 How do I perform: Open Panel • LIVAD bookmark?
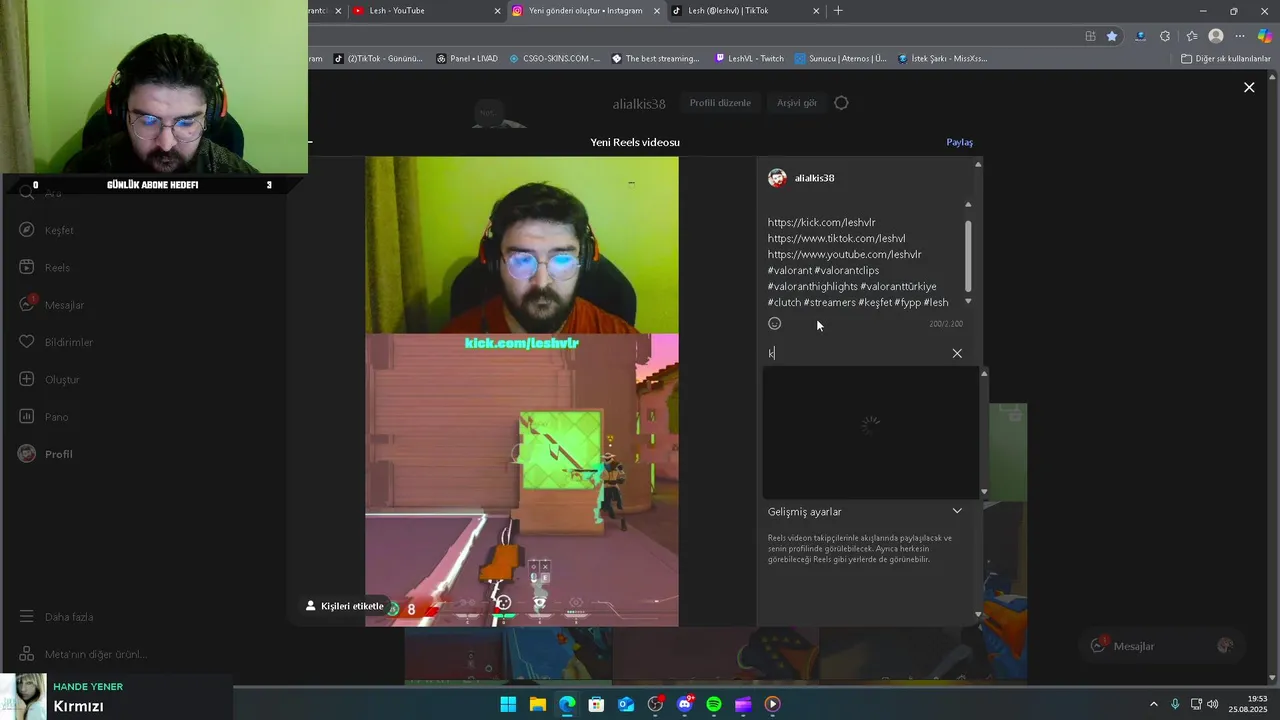click(x=467, y=59)
